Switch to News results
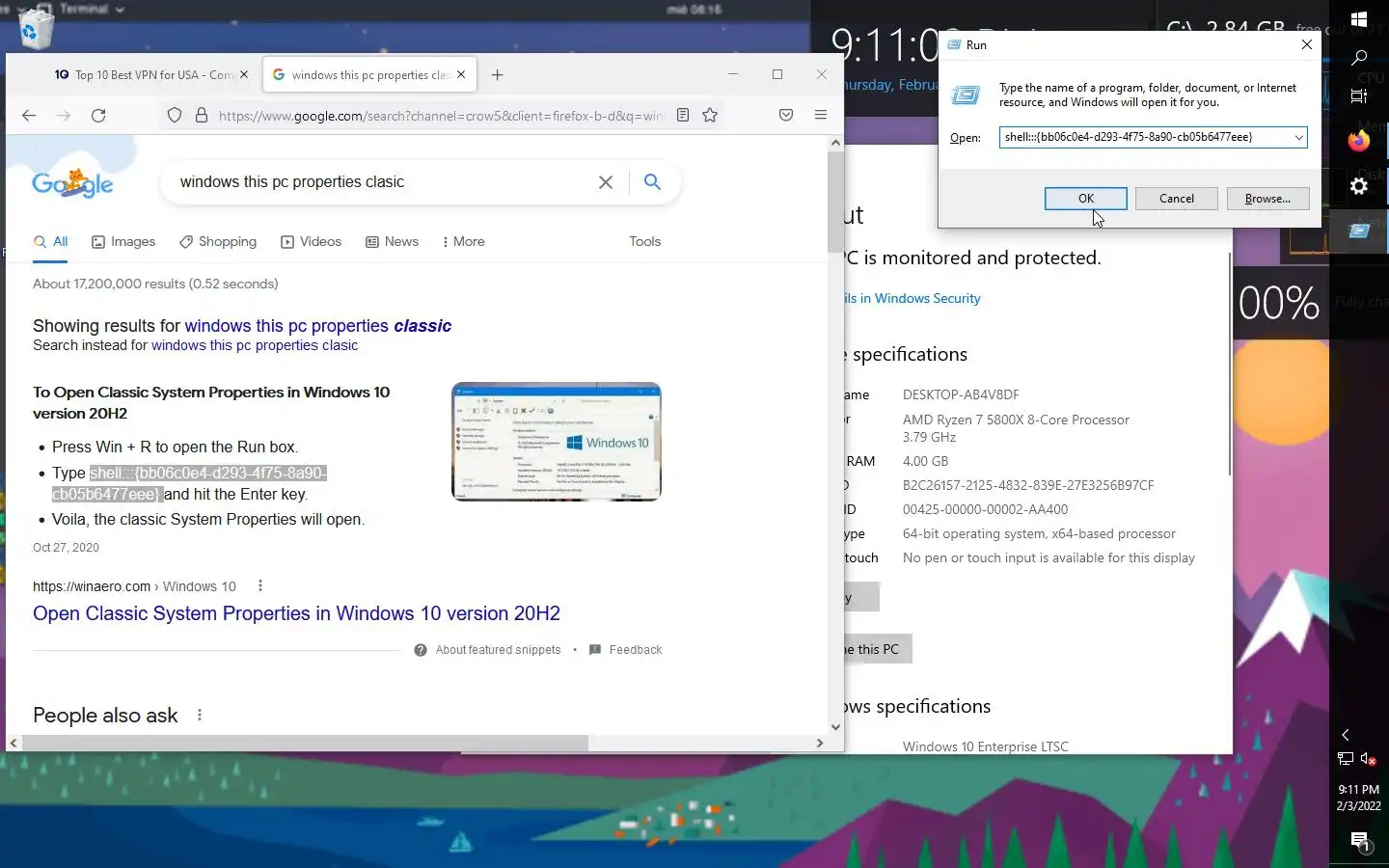The width and height of the screenshot is (1389, 868). 392,242
